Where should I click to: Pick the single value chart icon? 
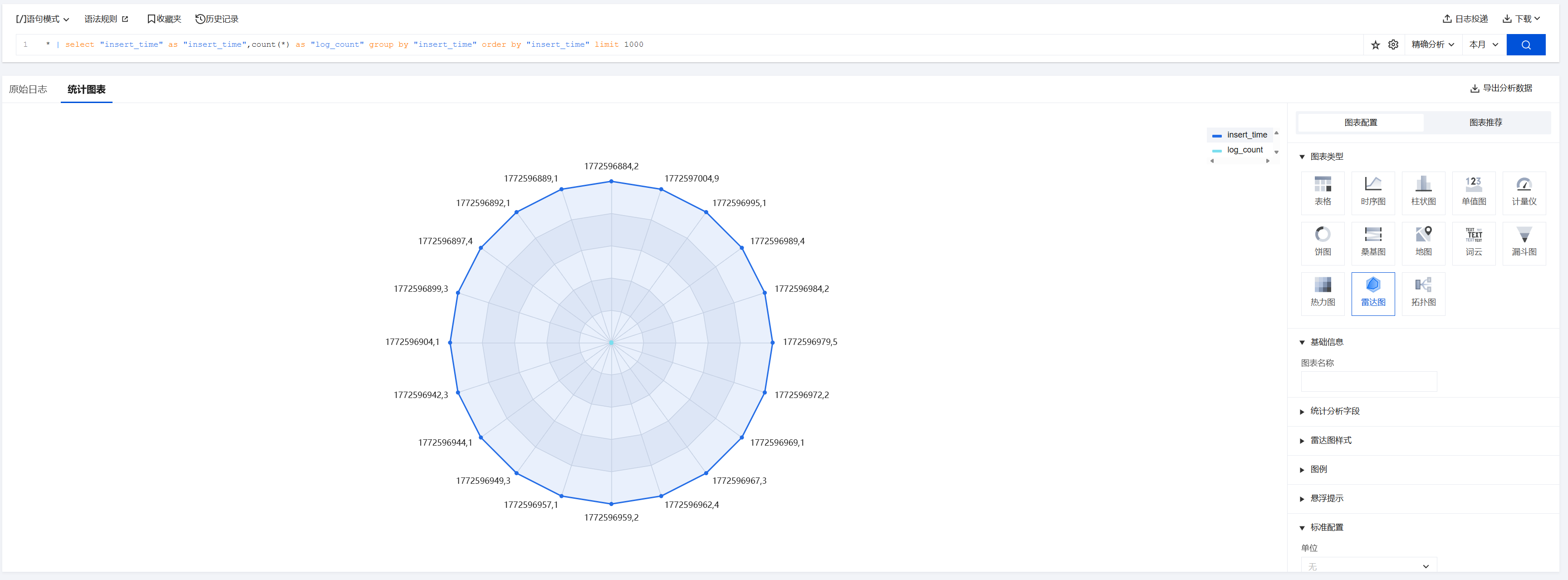pos(1473,192)
